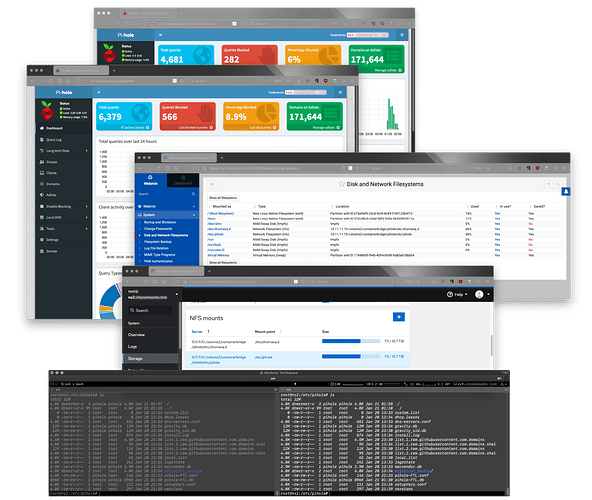Select the Adlists sidebar item

pos(51,195)
